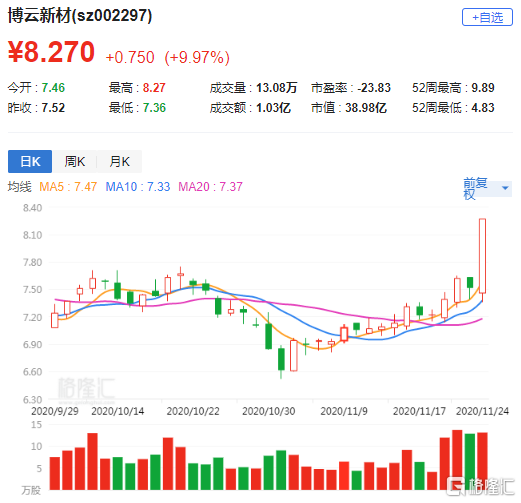The height and width of the screenshot is (503, 521).
Task: Switch to 日K daily chart tab
Action: point(30,161)
